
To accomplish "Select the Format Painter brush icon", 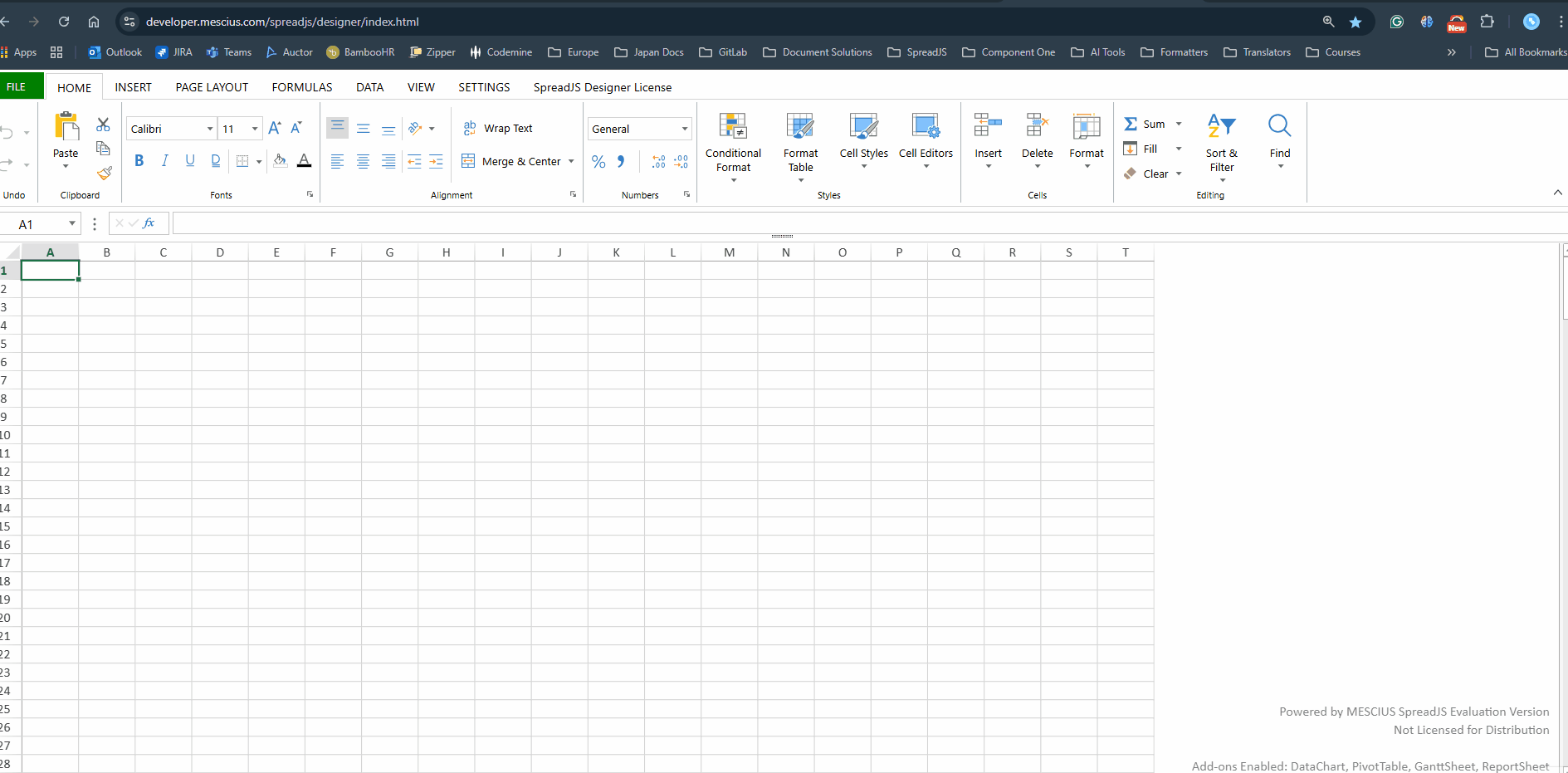I will (x=104, y=173).
